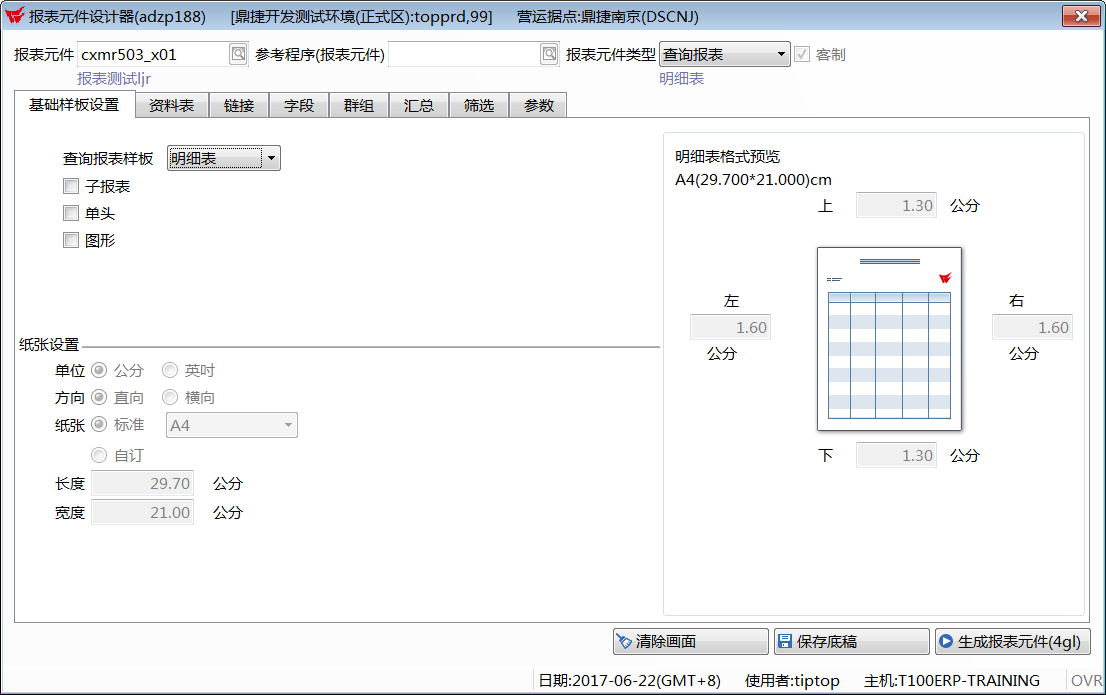1106x695 pixels.
Task: Click the 报表测试ljr description text
Action: pyautogui.click(x=114, y=78)
